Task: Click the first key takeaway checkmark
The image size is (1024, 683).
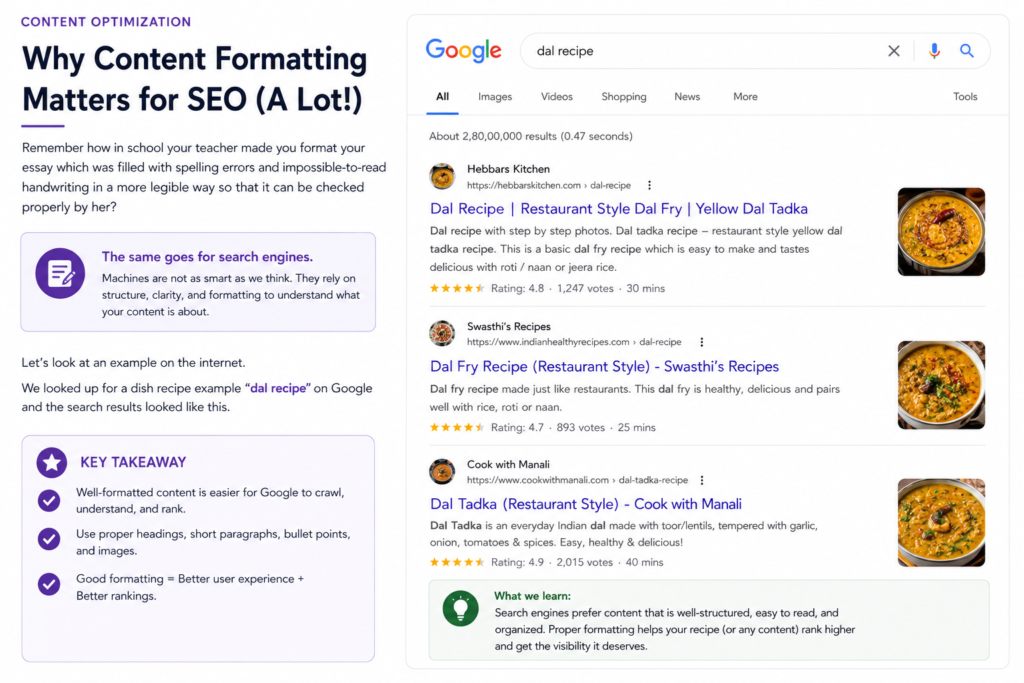Action: pyautogui.click(x=49, y=501)
